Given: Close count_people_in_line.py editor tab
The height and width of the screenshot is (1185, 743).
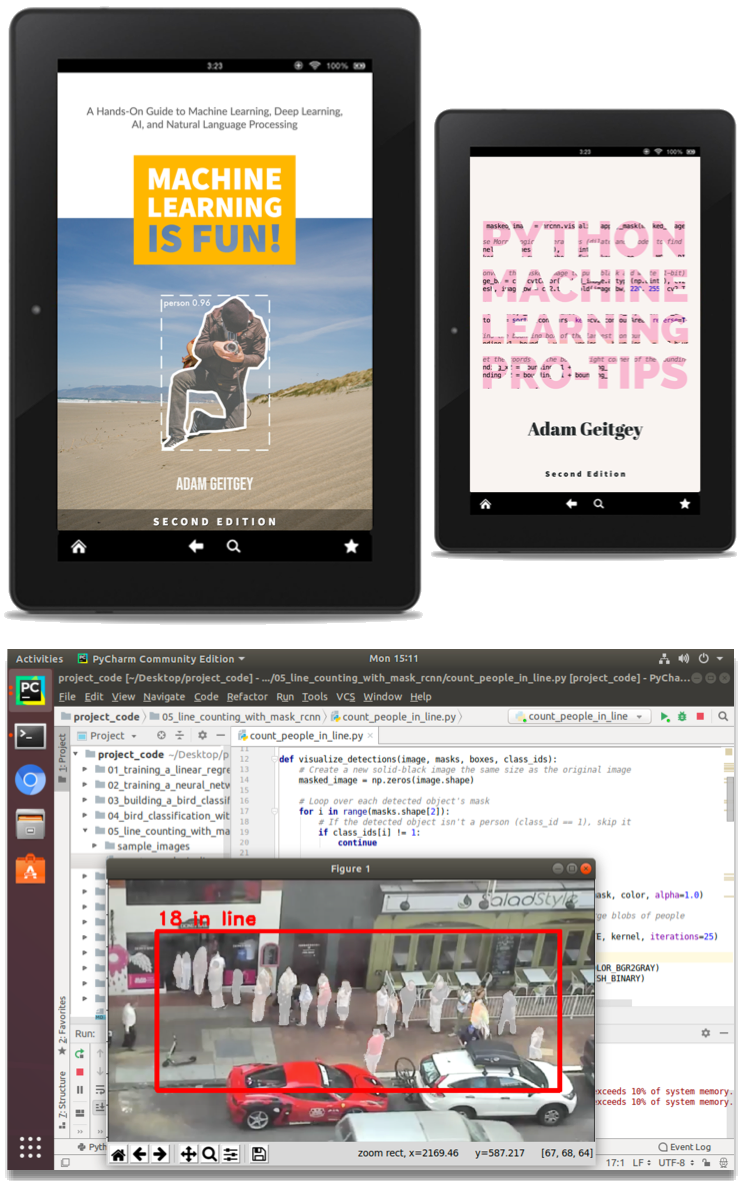Looking at the screenshot, I should (x=370, y=735).
